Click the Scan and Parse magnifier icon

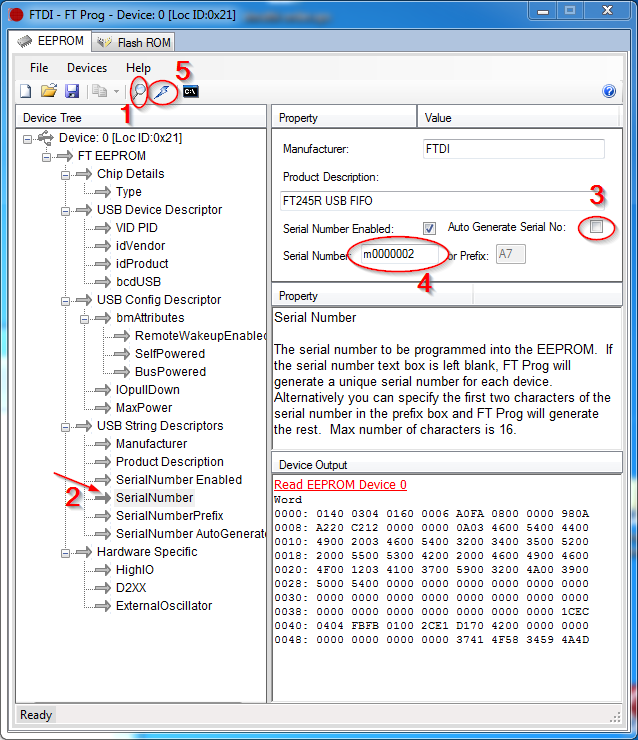pyautogui.click(x=139, y=91)
